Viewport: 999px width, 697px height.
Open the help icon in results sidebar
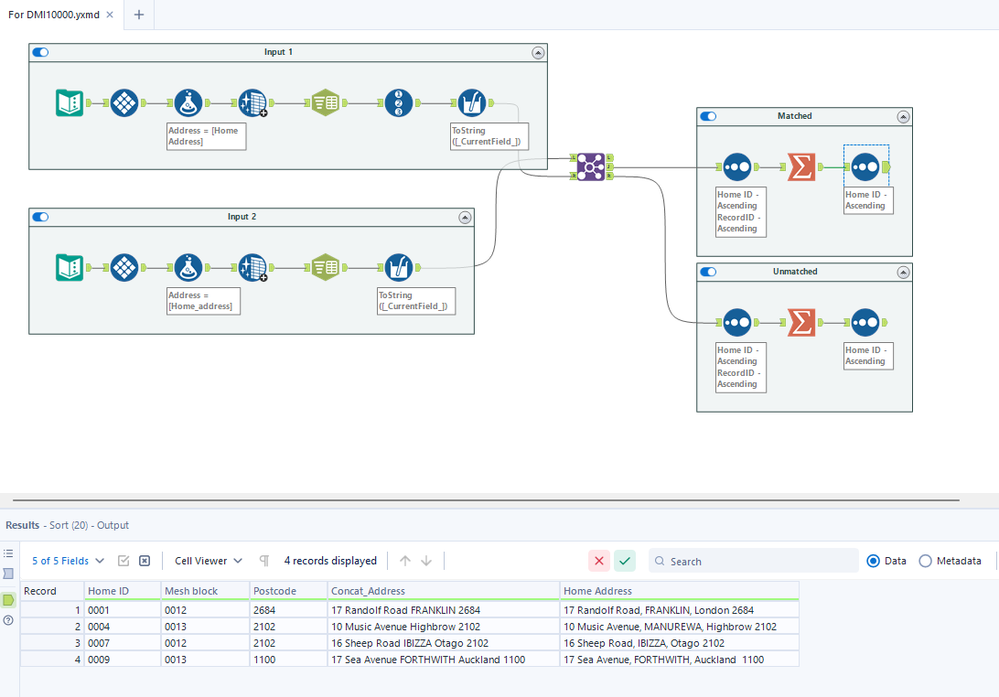click(8, 620)
